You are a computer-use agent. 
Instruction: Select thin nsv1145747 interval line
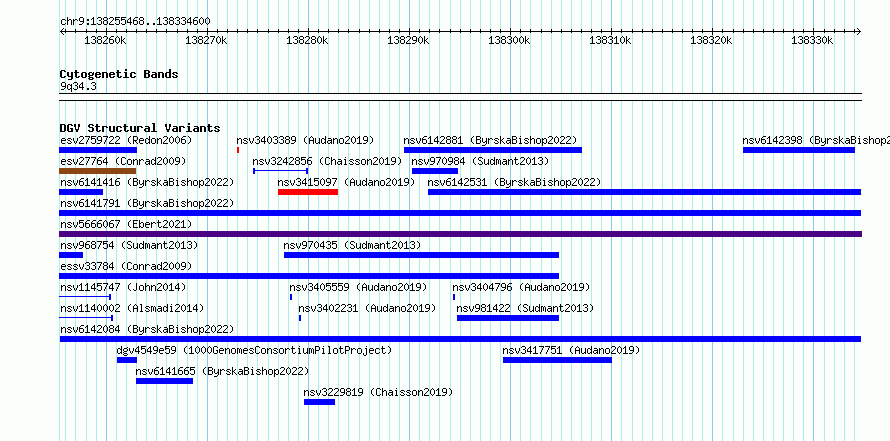tap(85, 297)
